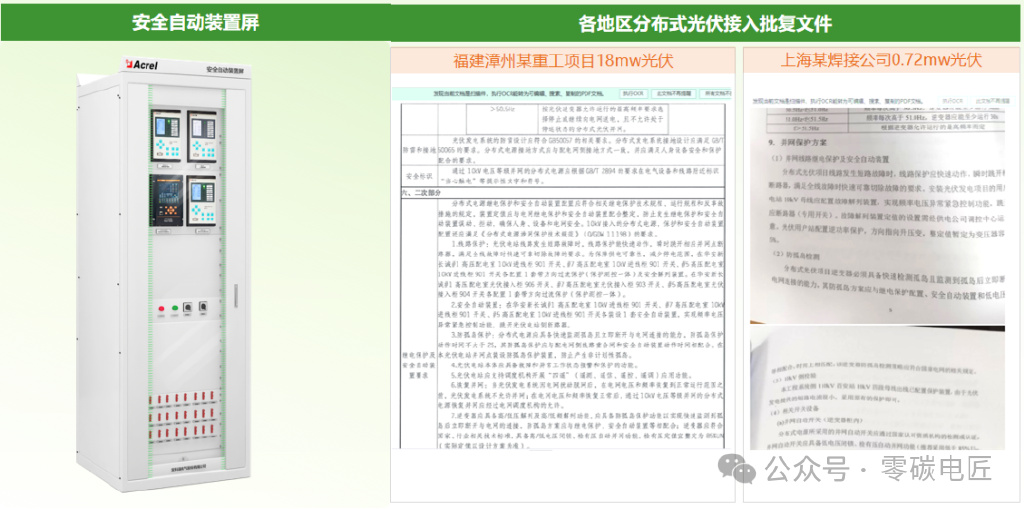Image resolution: width=1024 pixels, height=509 pixels.
Task: Click the cabinet door handle
Action: click(236, 294)
